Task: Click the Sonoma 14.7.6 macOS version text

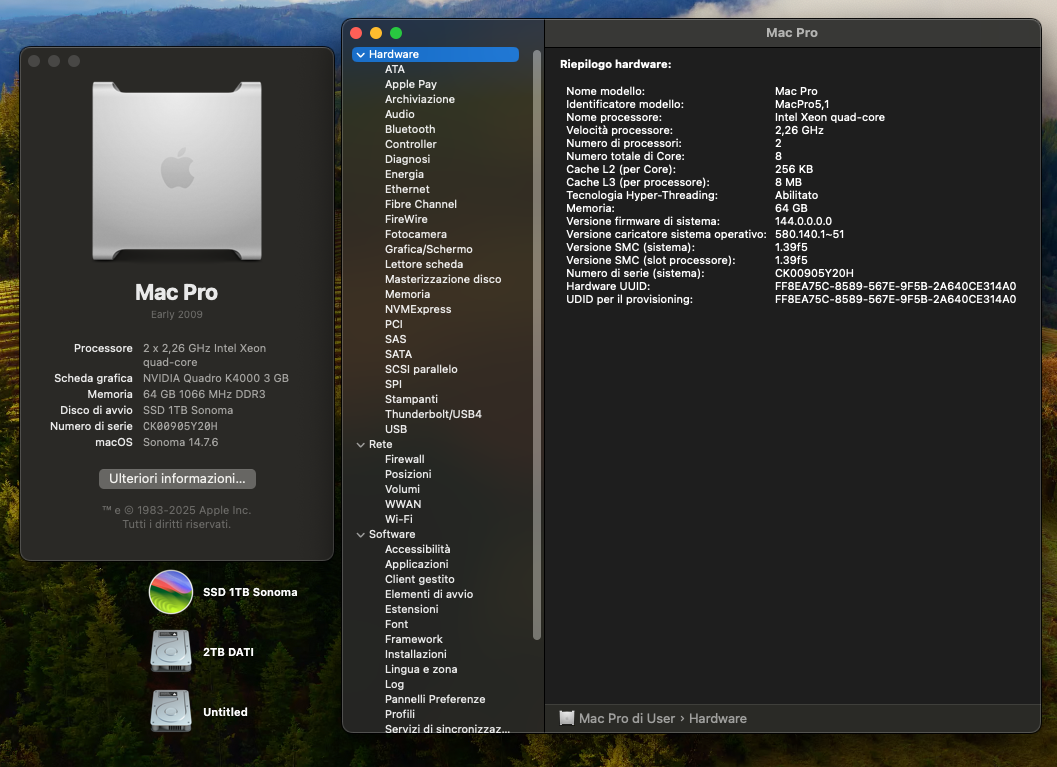Action: click(181, 442)
